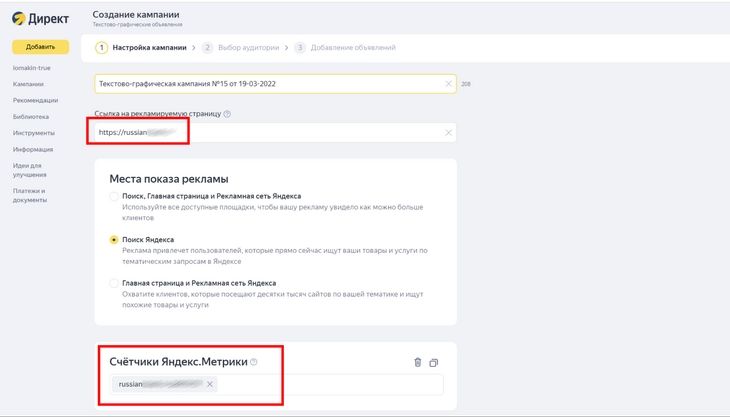
Task: Open Информация in sidebar
Action: pos(33,149)
